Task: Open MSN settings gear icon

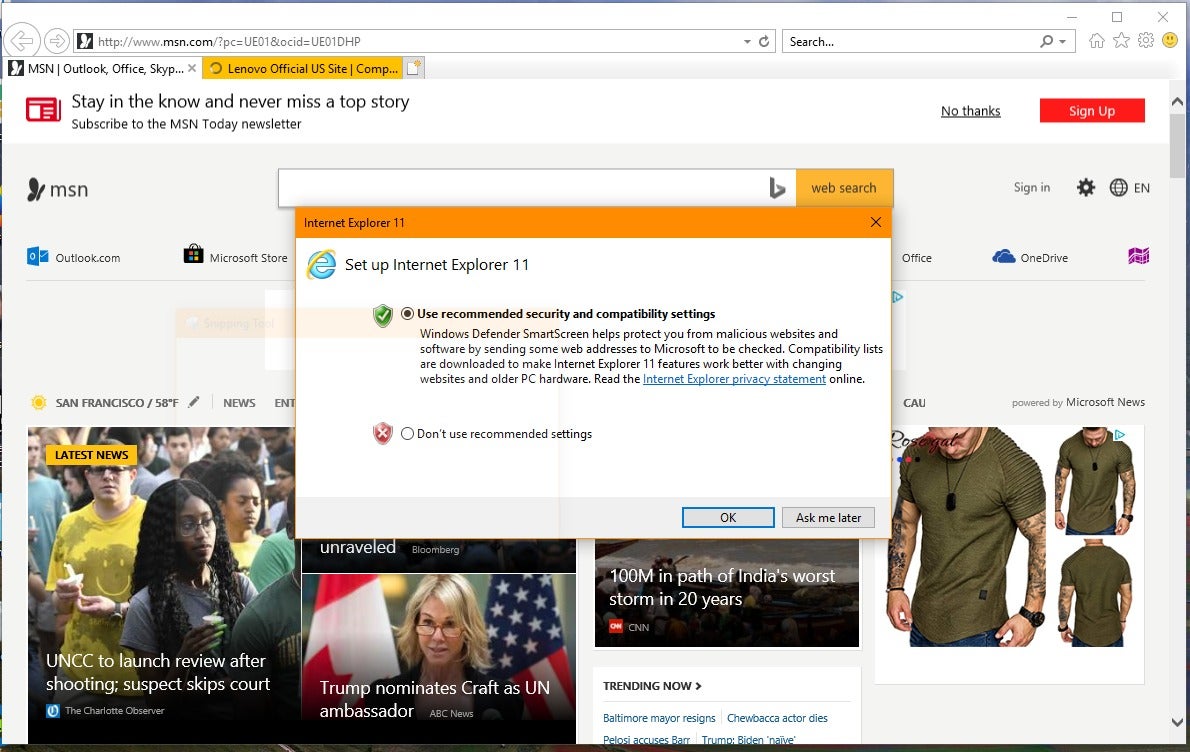Action: tap(1086, 187)
